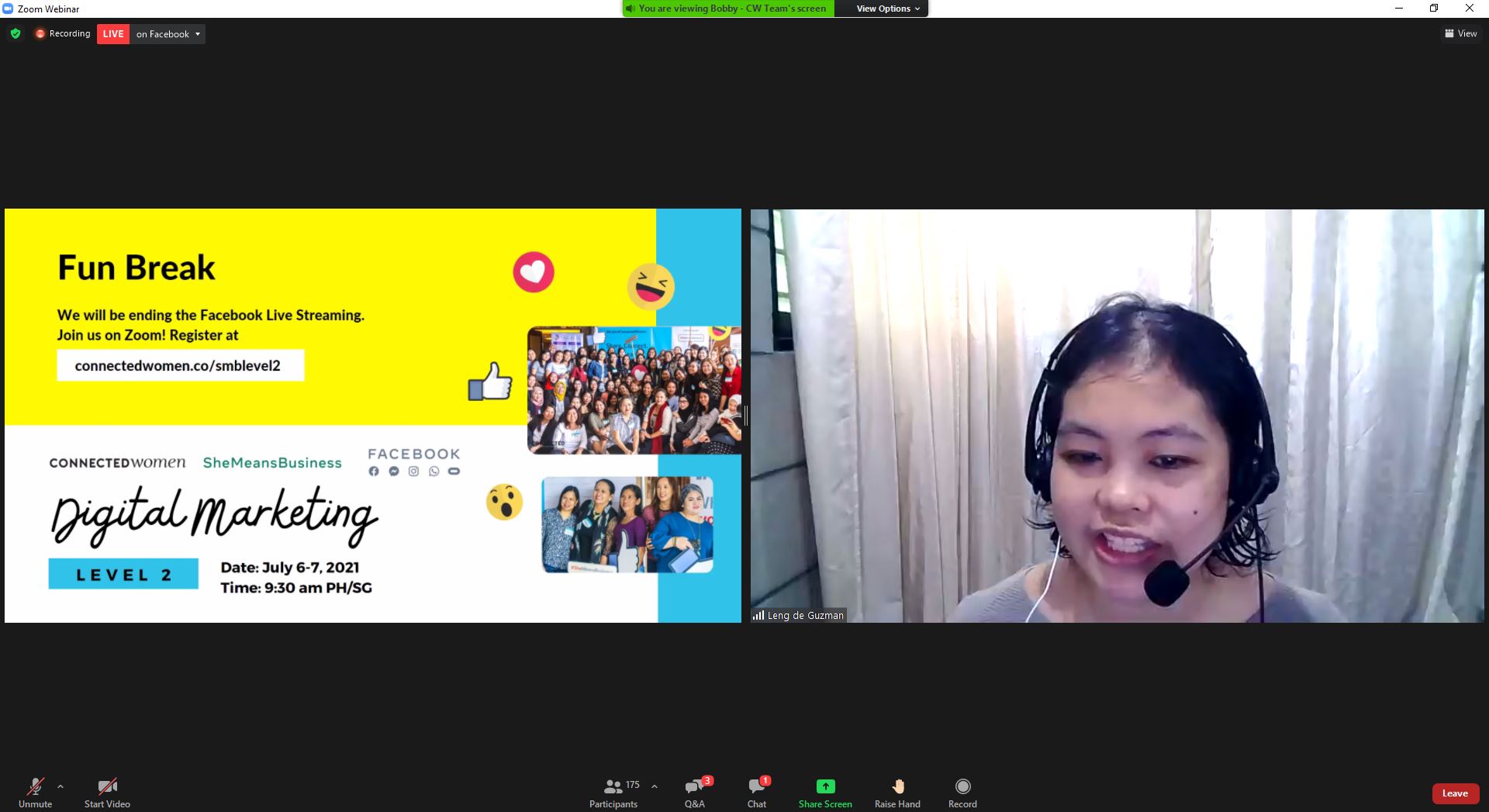1489x812 pixels.
Task: Click the Facebook app icon under FACEBOOK
Action: 374,471
